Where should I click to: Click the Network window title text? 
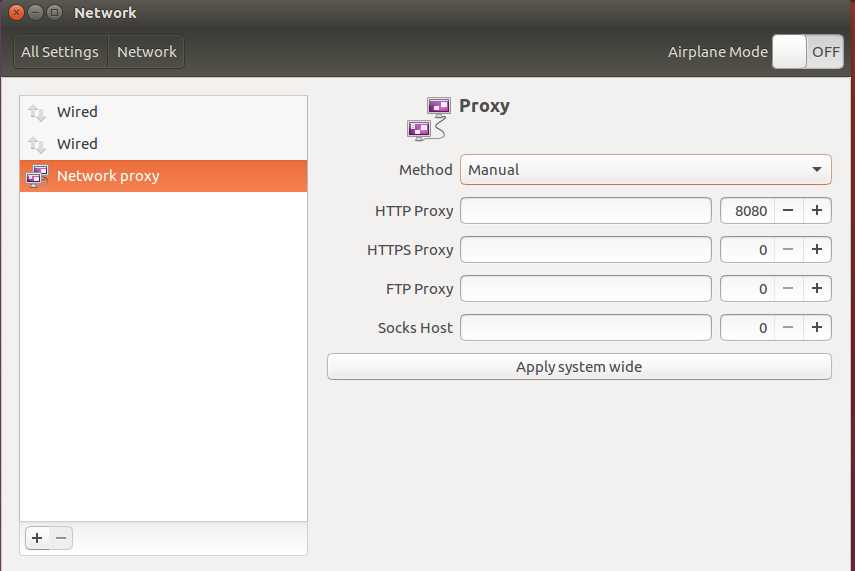(105, 13)
